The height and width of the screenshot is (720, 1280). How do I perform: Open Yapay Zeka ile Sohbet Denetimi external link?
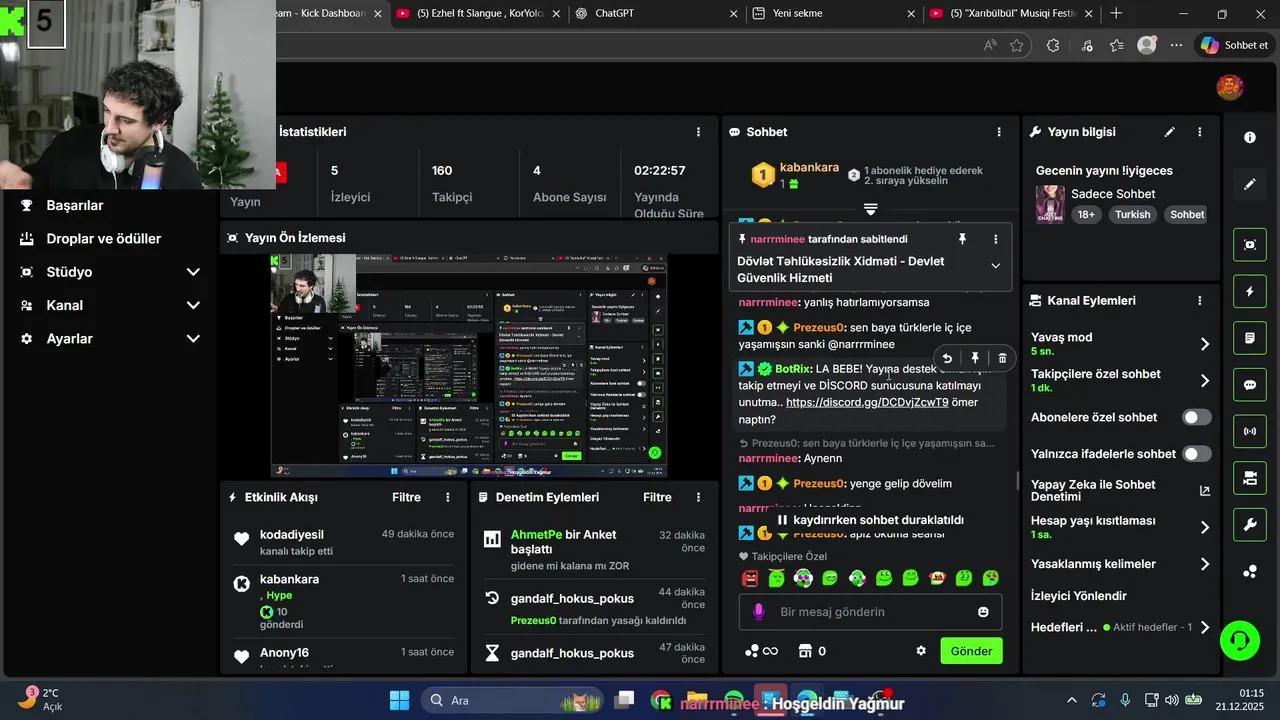click(1204, 491)
